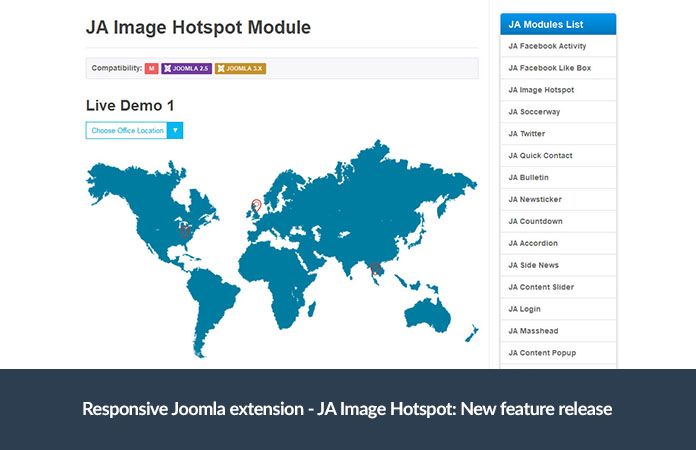The width and height of the screenshot is (696, 450).
Task: Select JA Newsticker from modules list
Action: click(x=558, y=200)
